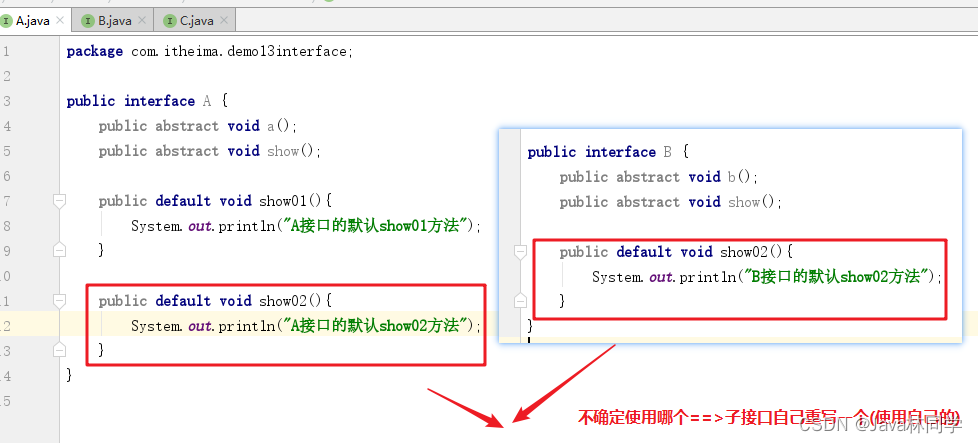Click the closing brace of interface A
Screen dimensions: 978x443
[69, 374]
